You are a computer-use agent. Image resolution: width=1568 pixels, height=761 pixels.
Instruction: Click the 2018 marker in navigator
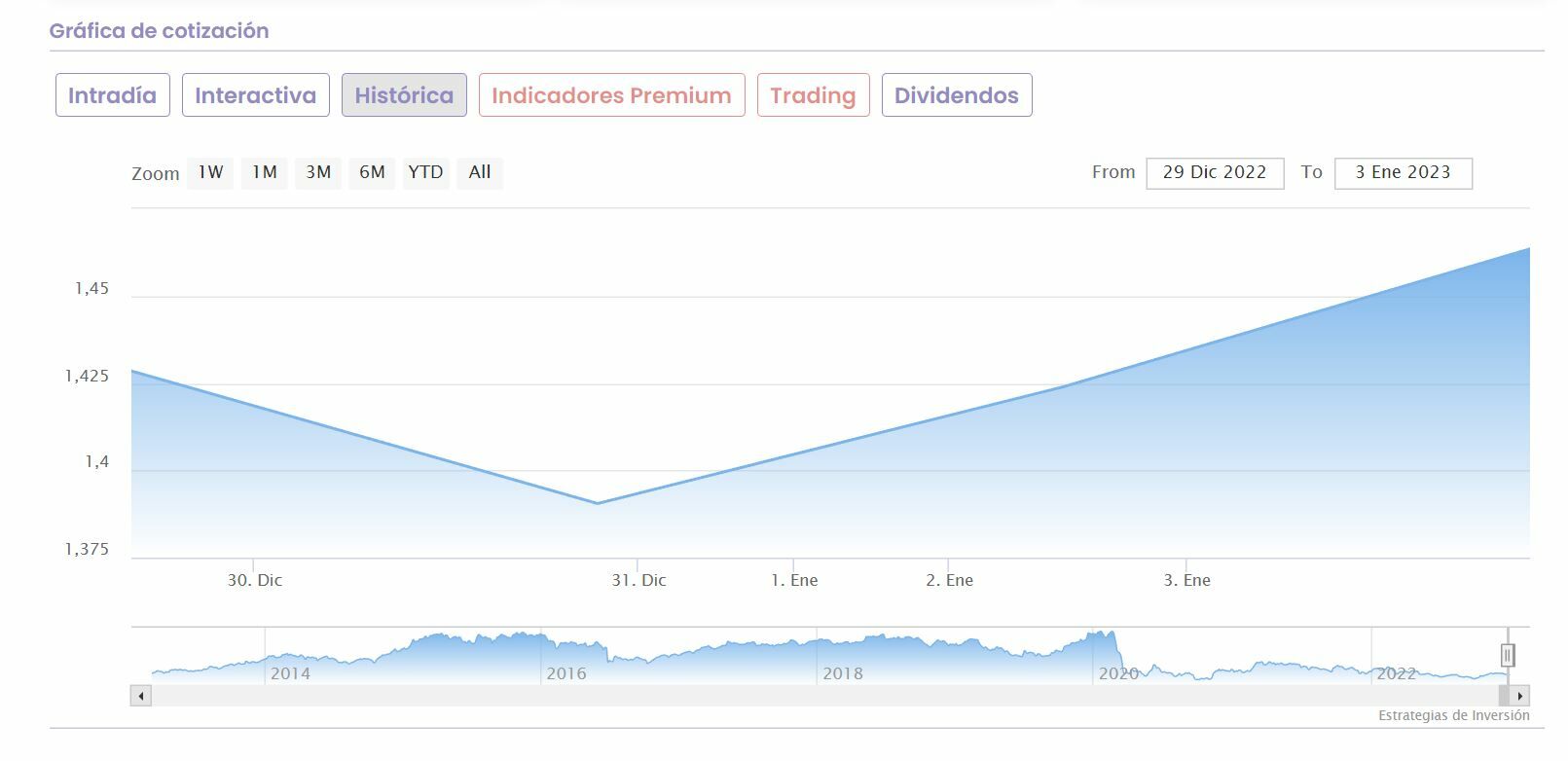843,673
